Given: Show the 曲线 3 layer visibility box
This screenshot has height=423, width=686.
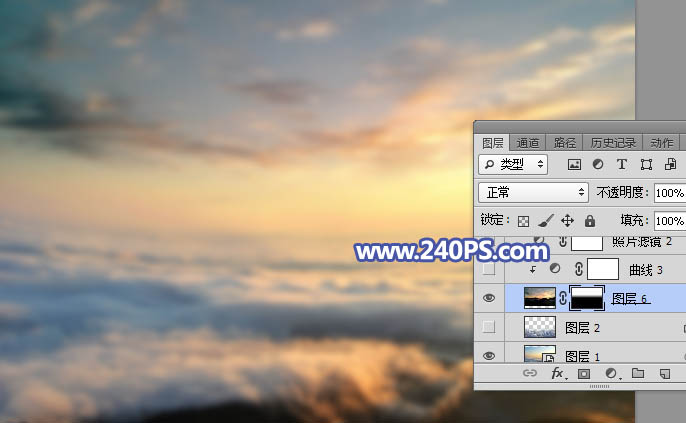Looking at the screenshot, I should point(489,269).
